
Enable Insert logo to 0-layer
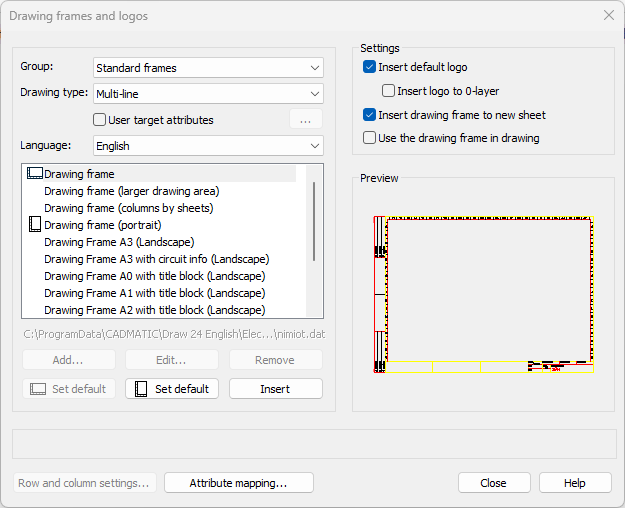tap(389, 91)
